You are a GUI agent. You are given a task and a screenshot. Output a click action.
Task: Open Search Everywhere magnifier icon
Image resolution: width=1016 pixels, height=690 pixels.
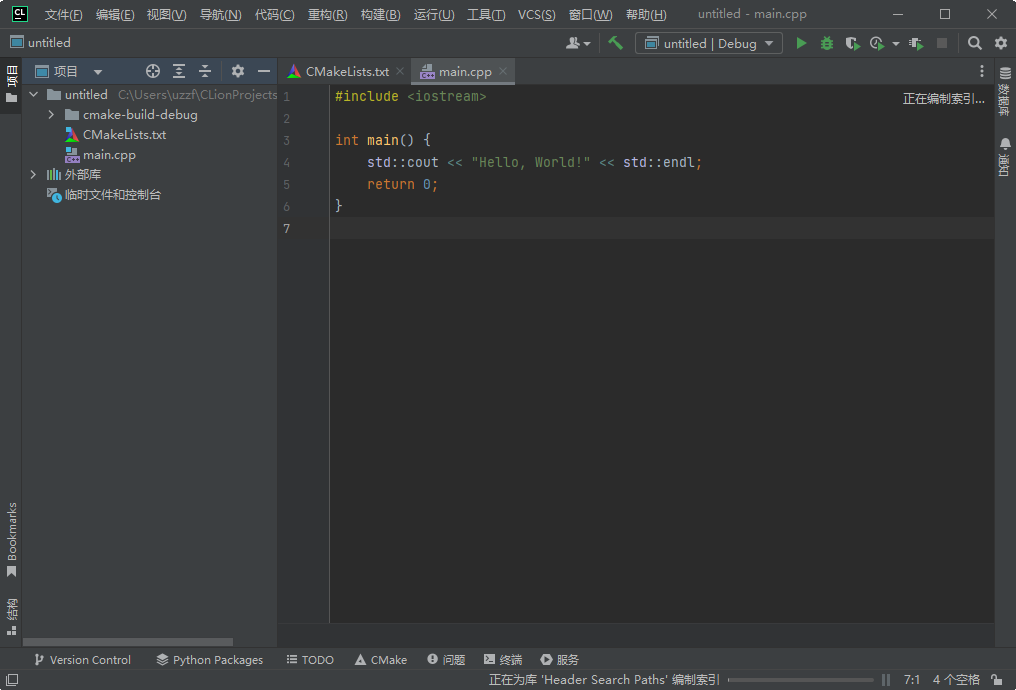pyautogui.click(x=975, y=43)
